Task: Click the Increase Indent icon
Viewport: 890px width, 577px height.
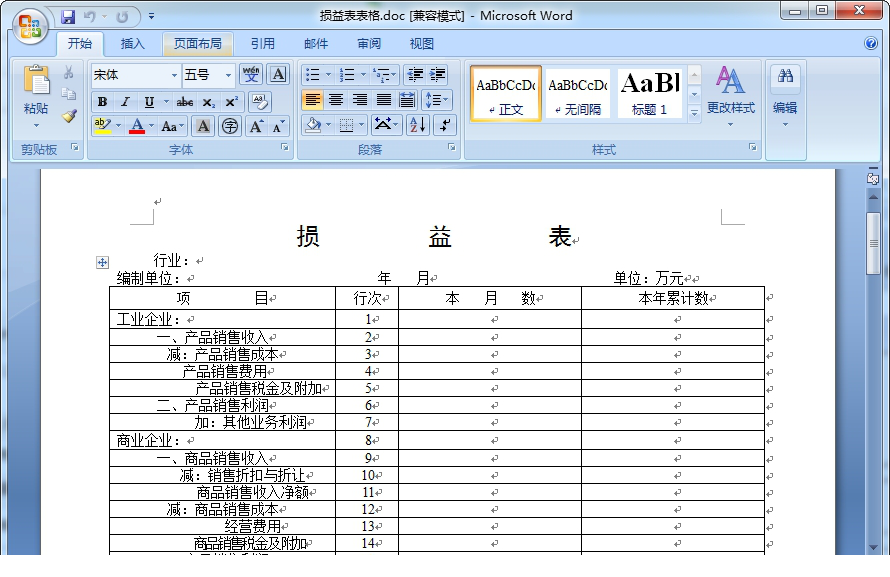Action: tap(438, 75)
